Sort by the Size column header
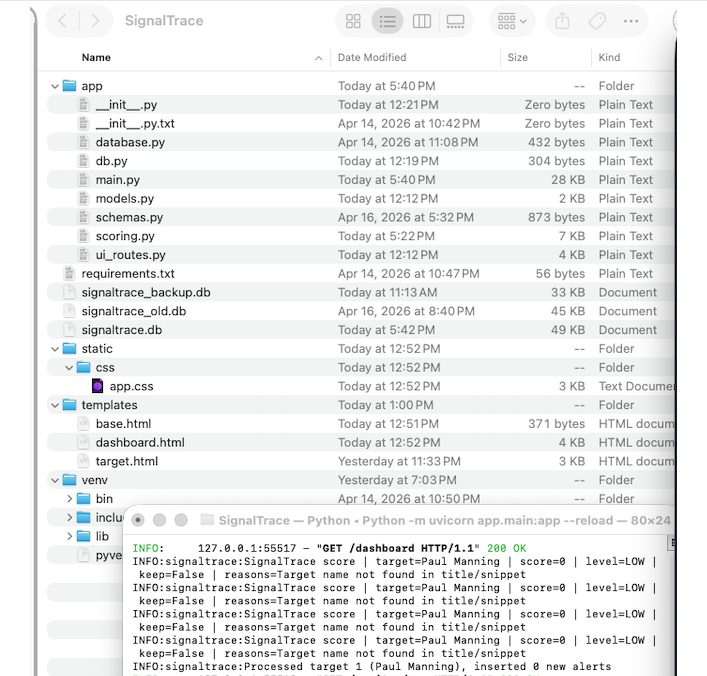 click(517, 57)
